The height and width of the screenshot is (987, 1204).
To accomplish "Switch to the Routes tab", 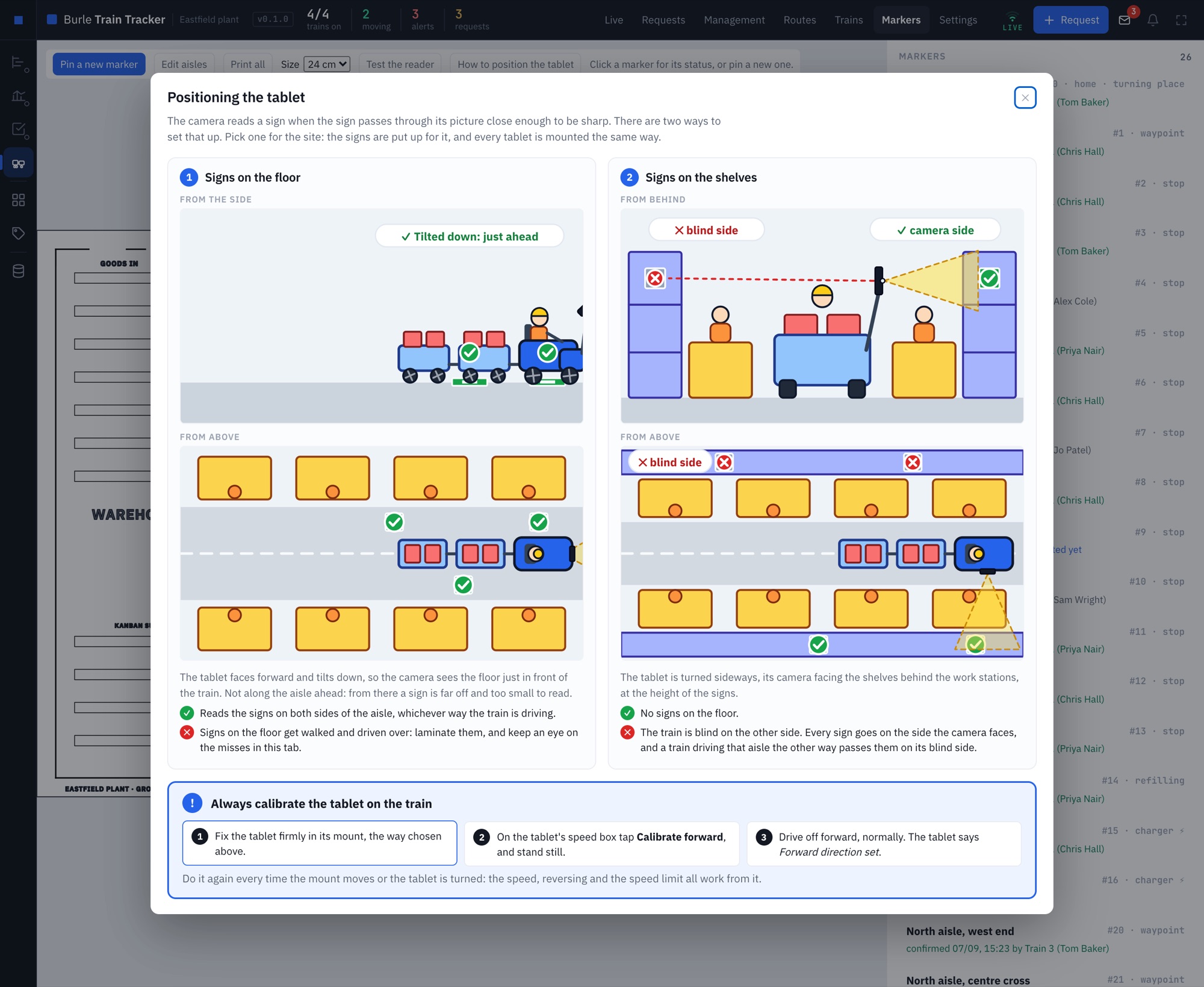I will (799, 20).
